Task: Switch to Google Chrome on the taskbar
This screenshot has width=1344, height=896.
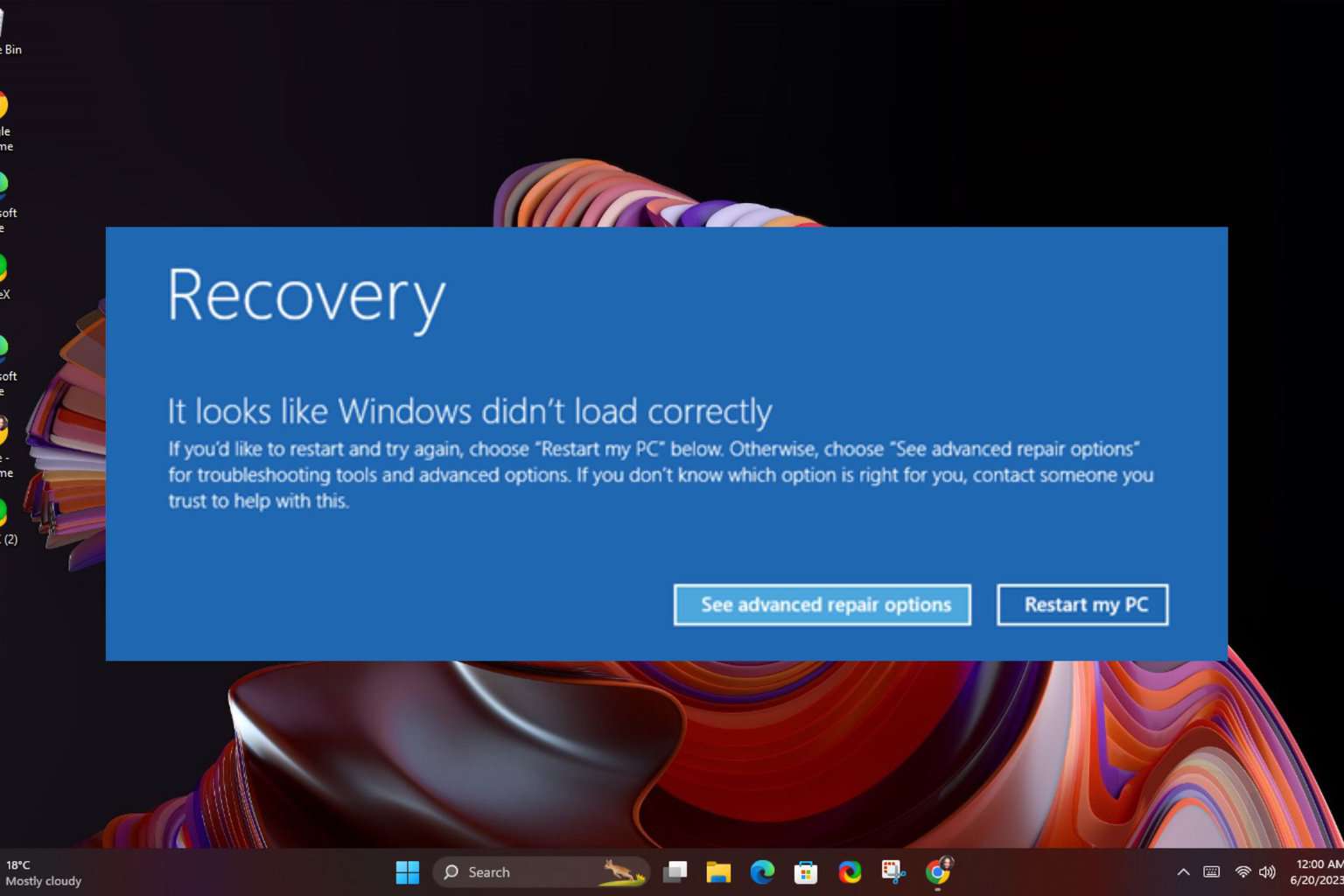Action: pyautogui.click(x=937, y=872)
